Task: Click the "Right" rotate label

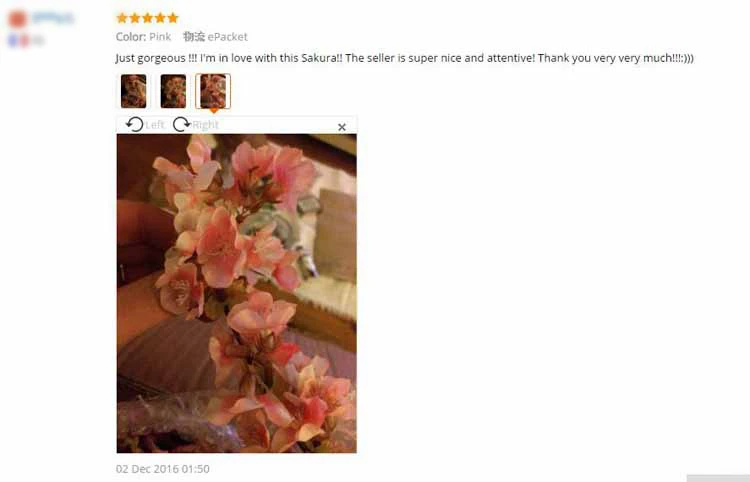Action: [205, 125]
